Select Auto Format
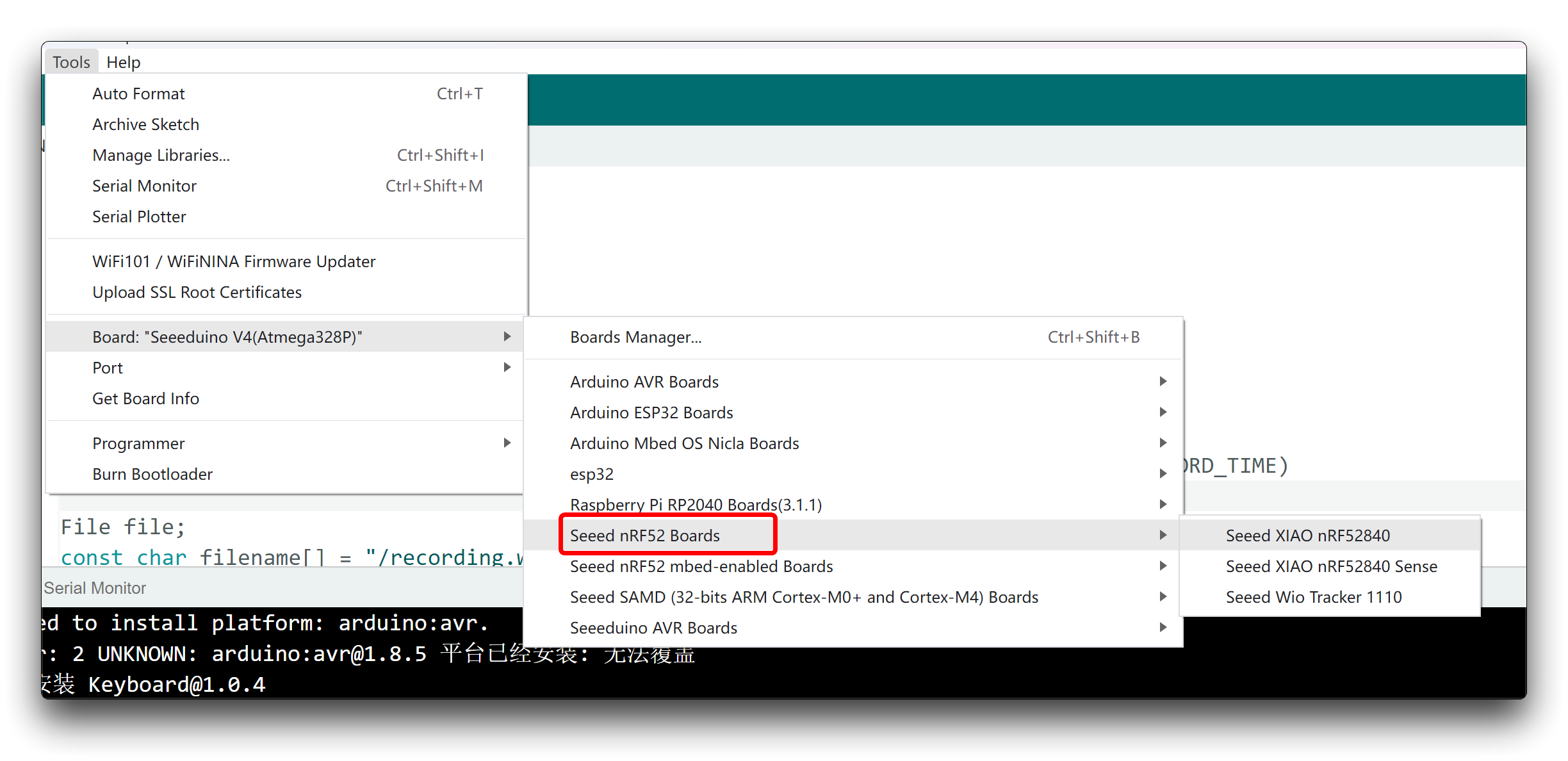 click(286, 94)
